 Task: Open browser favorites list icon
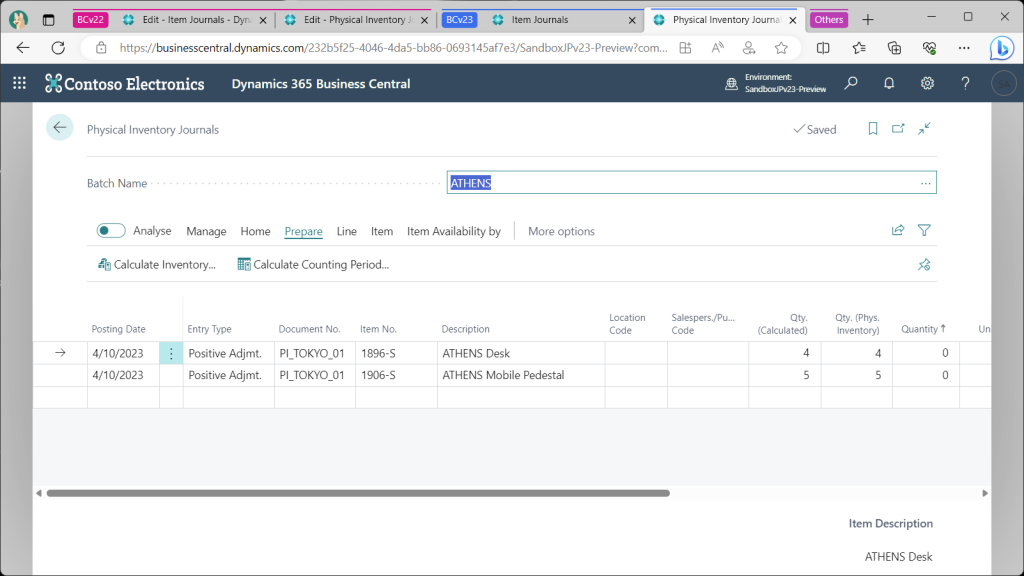pyautogui.click(x=859, y=48)
